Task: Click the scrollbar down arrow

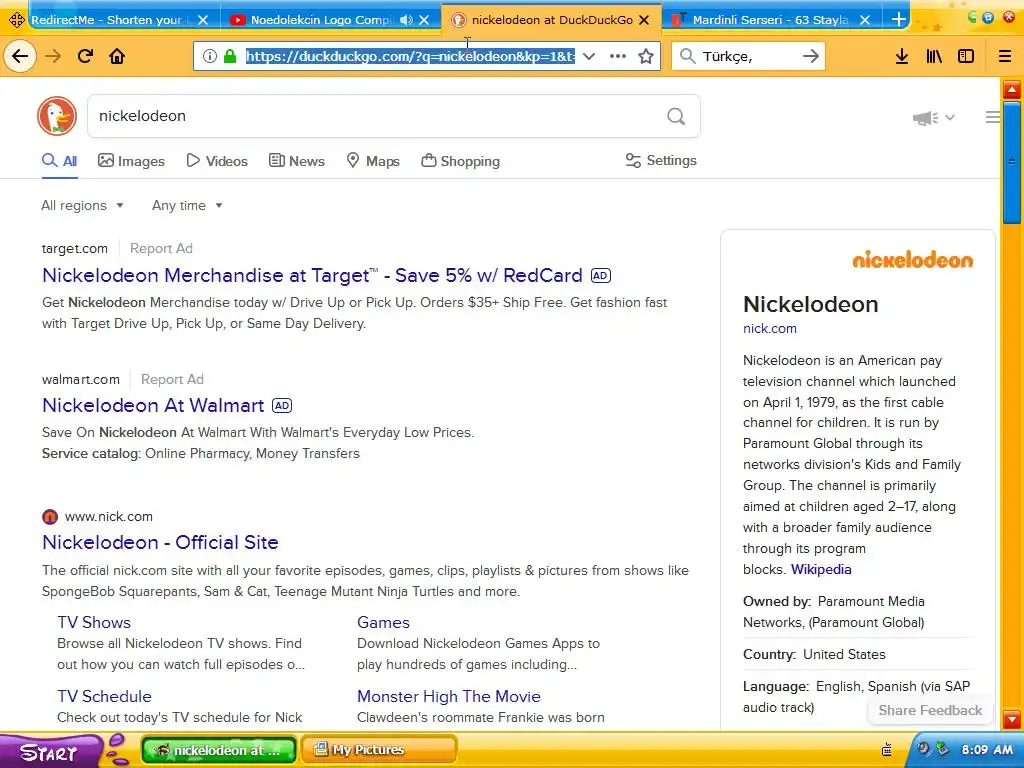Action: 1012,720
